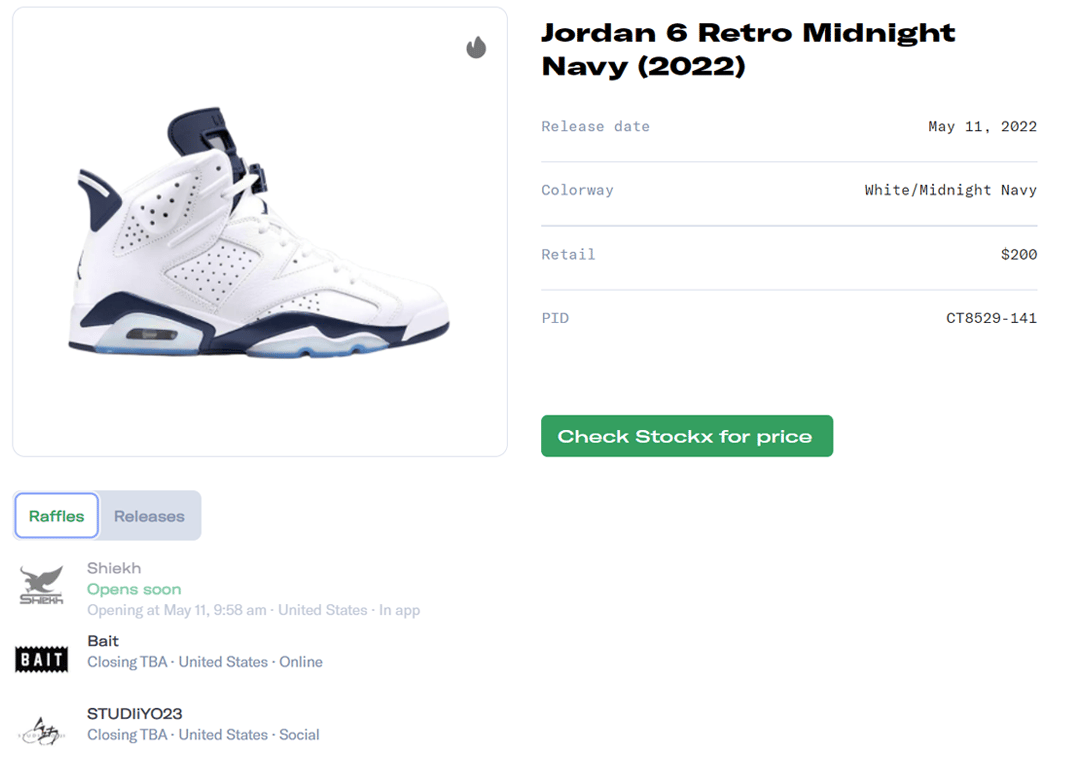Click the Bait store logo

click(42, 658)
